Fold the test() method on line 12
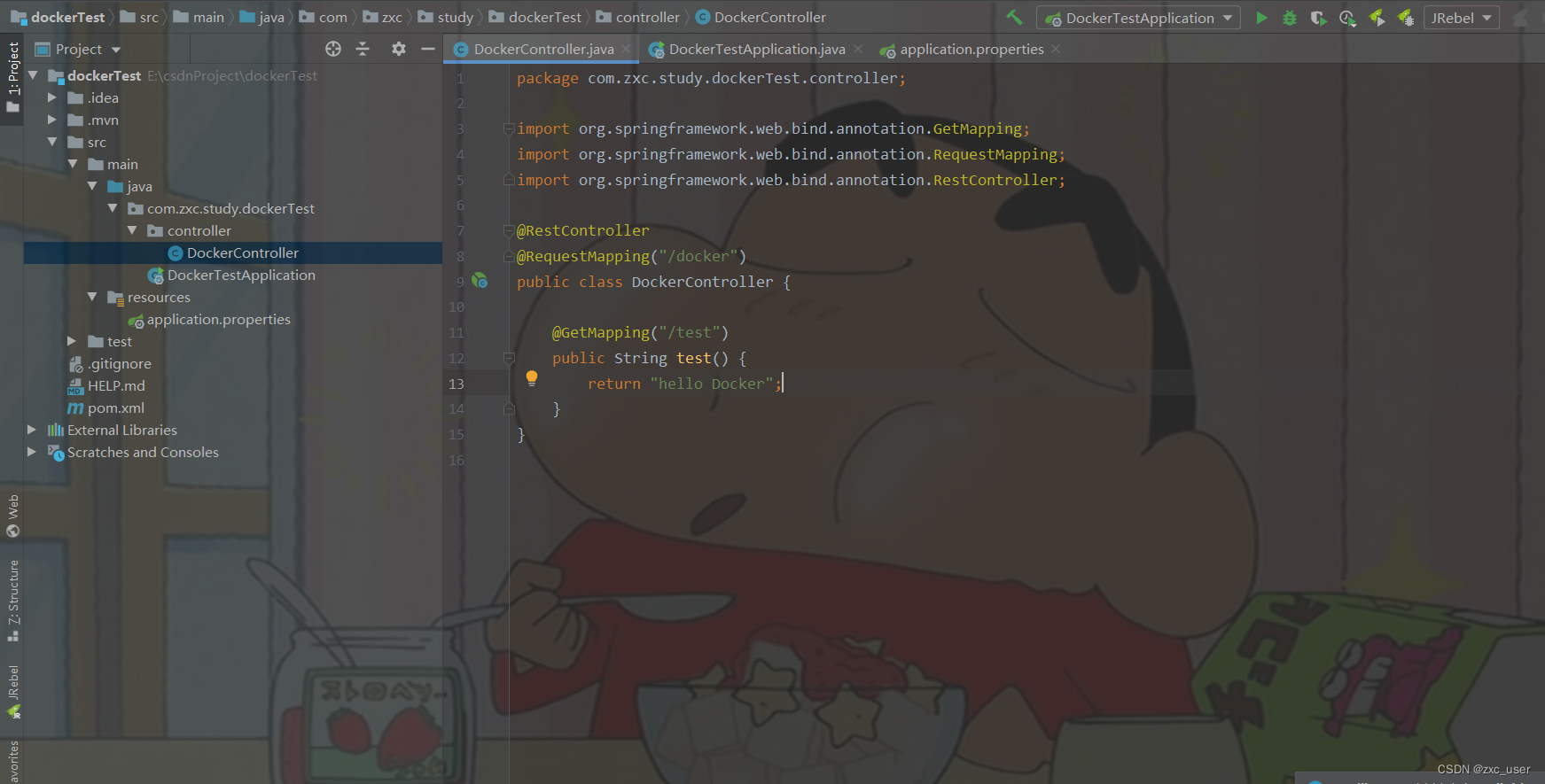Viewport: 1545px width, 784px height. pos(509,358)
